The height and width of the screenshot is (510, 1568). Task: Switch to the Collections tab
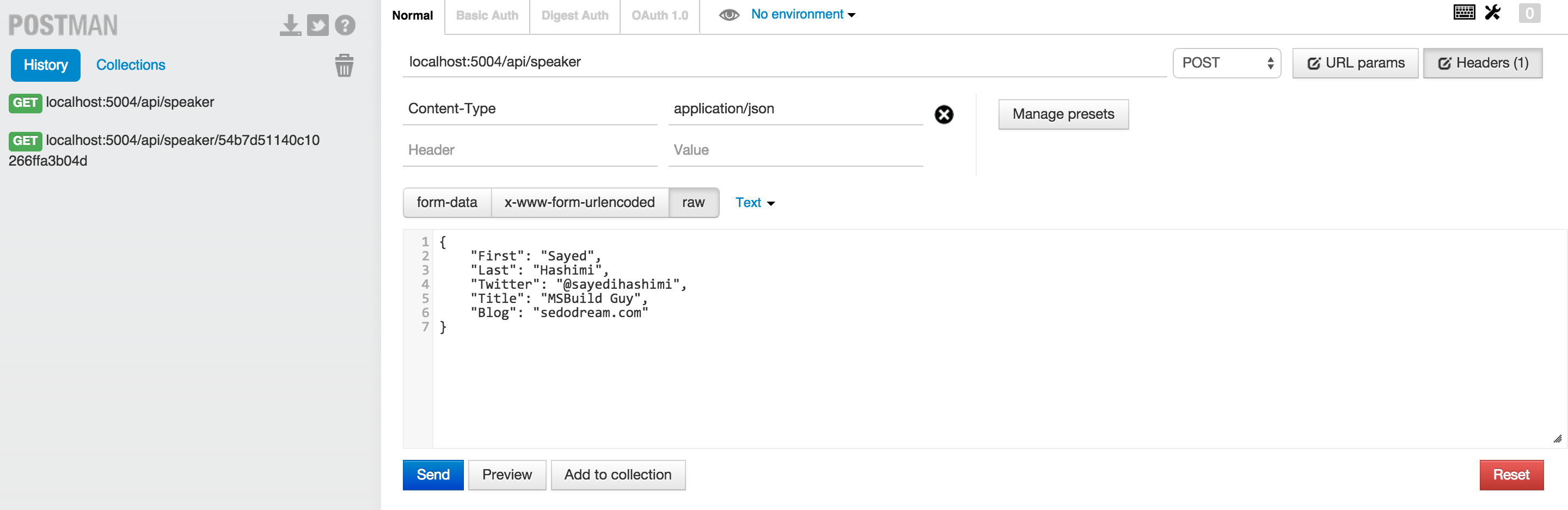131,65
